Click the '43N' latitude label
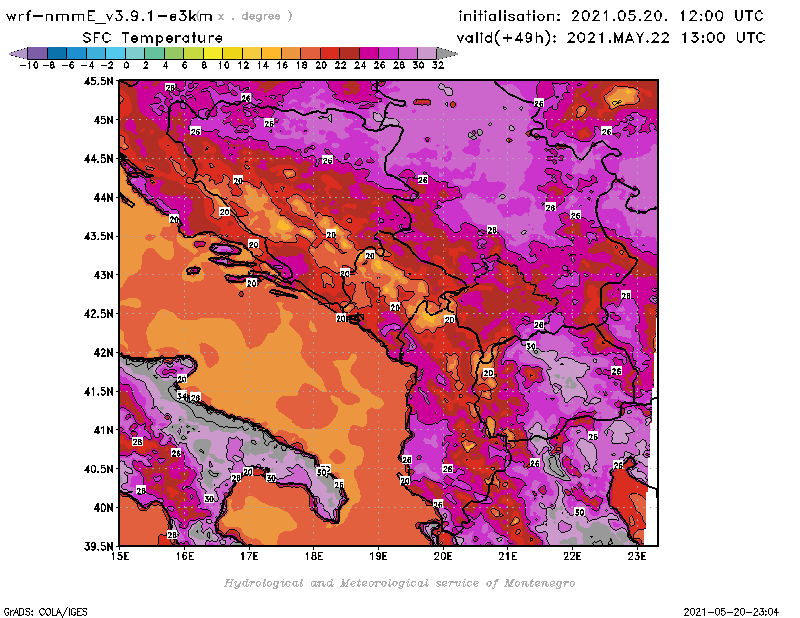 click(103, 275)
